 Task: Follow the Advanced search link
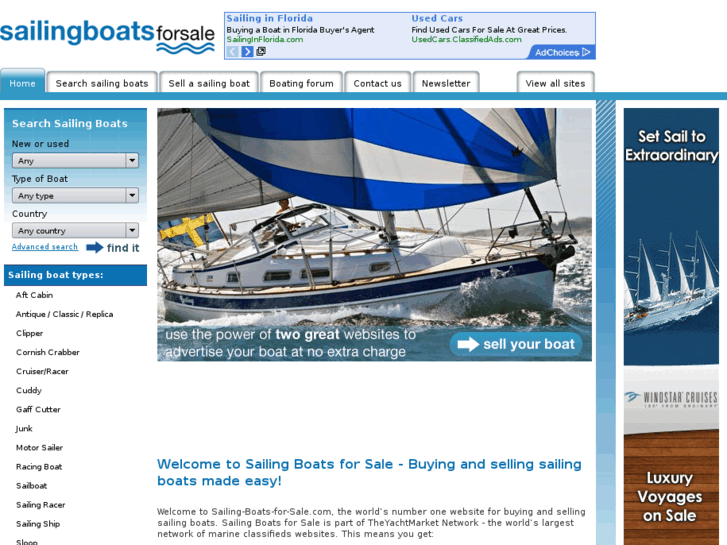pyautogui.click(x=45, y=247)
